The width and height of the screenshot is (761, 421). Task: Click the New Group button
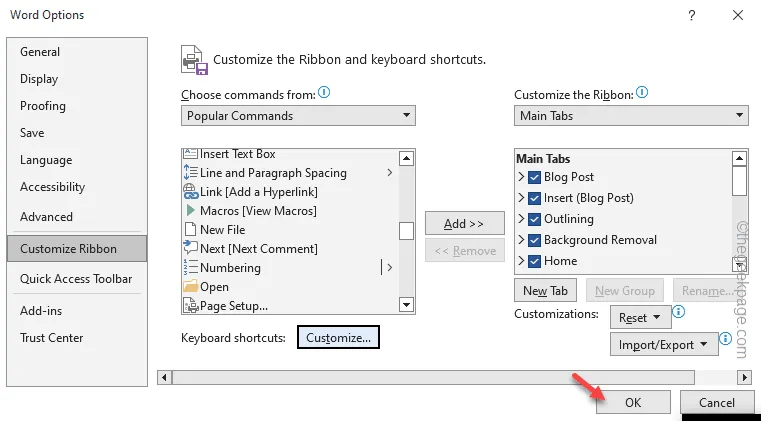pos(625,291)
